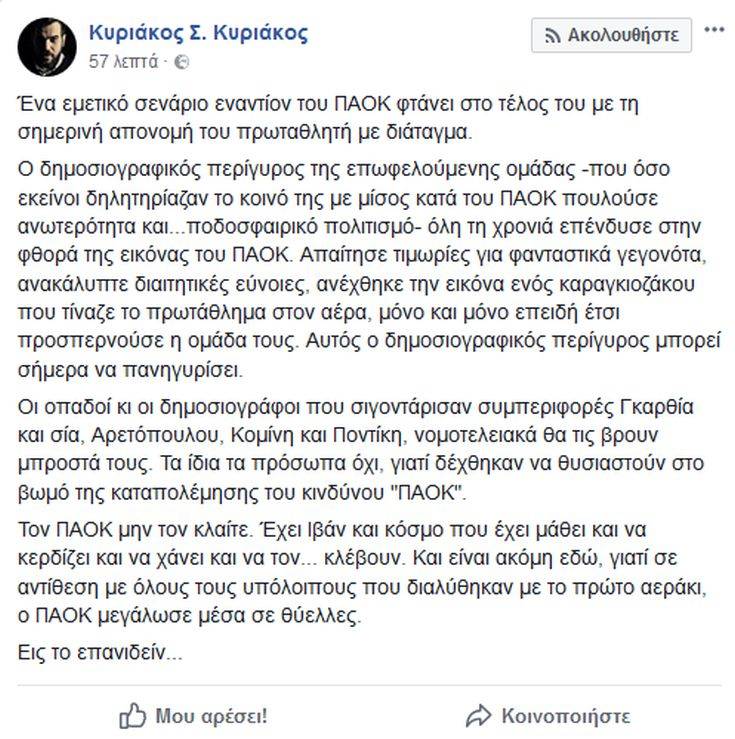Click the globe public-privacy icon

[181, 62]
